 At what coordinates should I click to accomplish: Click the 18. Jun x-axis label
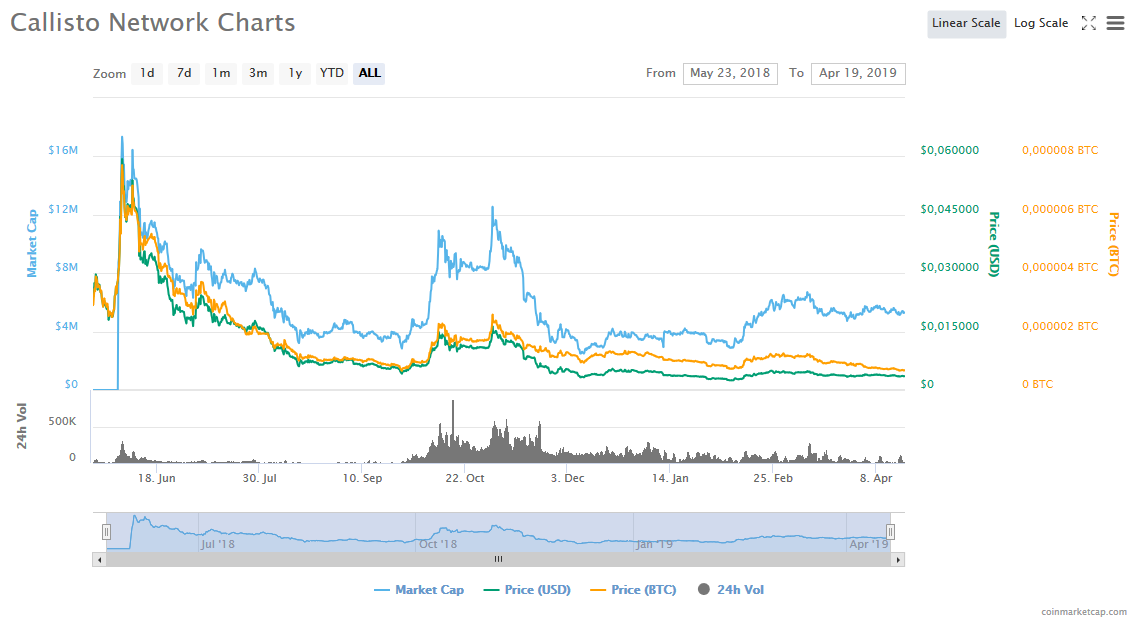[x=157, y=479]
